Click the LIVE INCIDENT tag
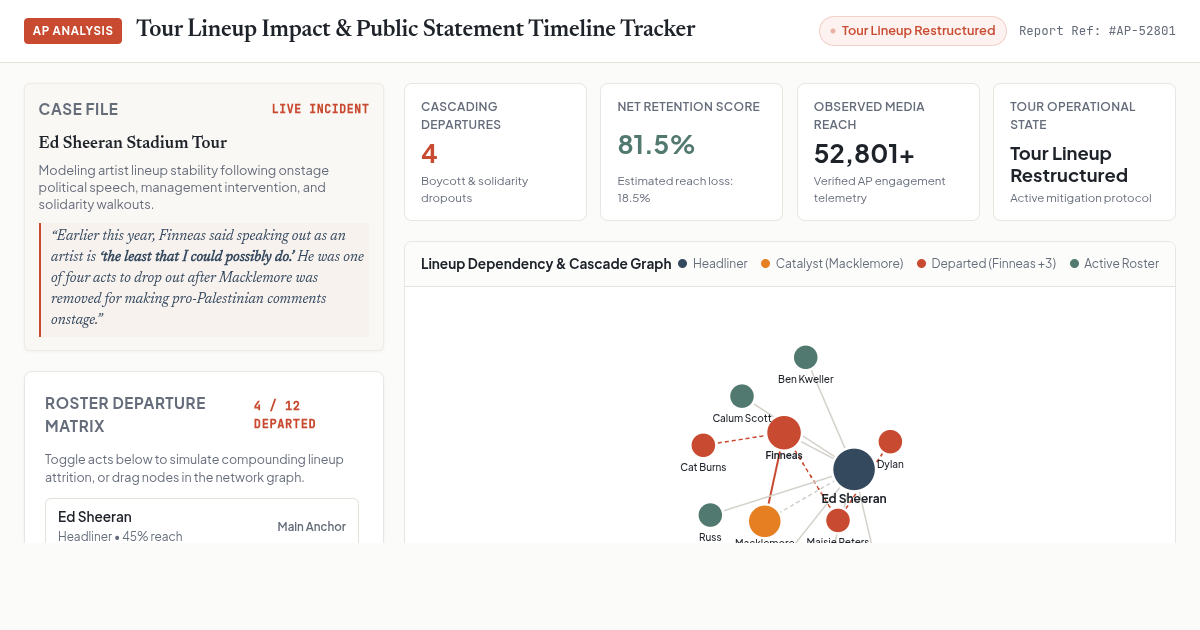 (320, 109)
